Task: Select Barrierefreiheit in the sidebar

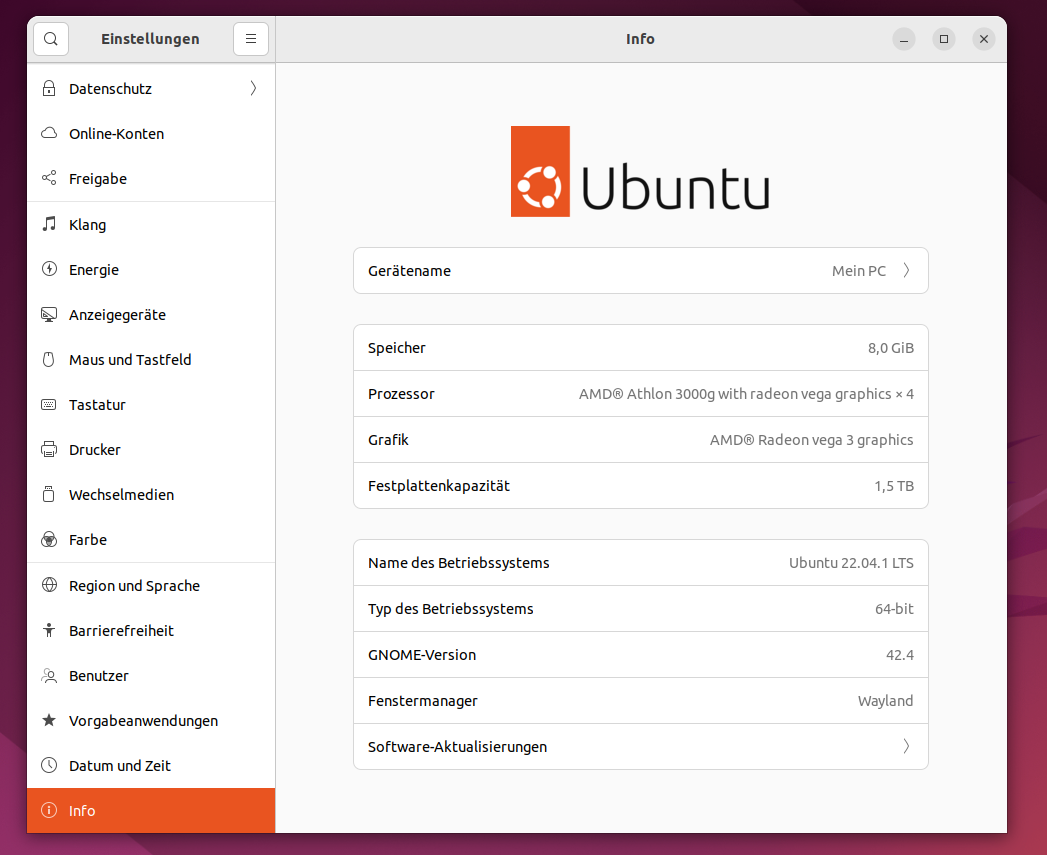Action: pyautogui.click(x=151, y=631)
